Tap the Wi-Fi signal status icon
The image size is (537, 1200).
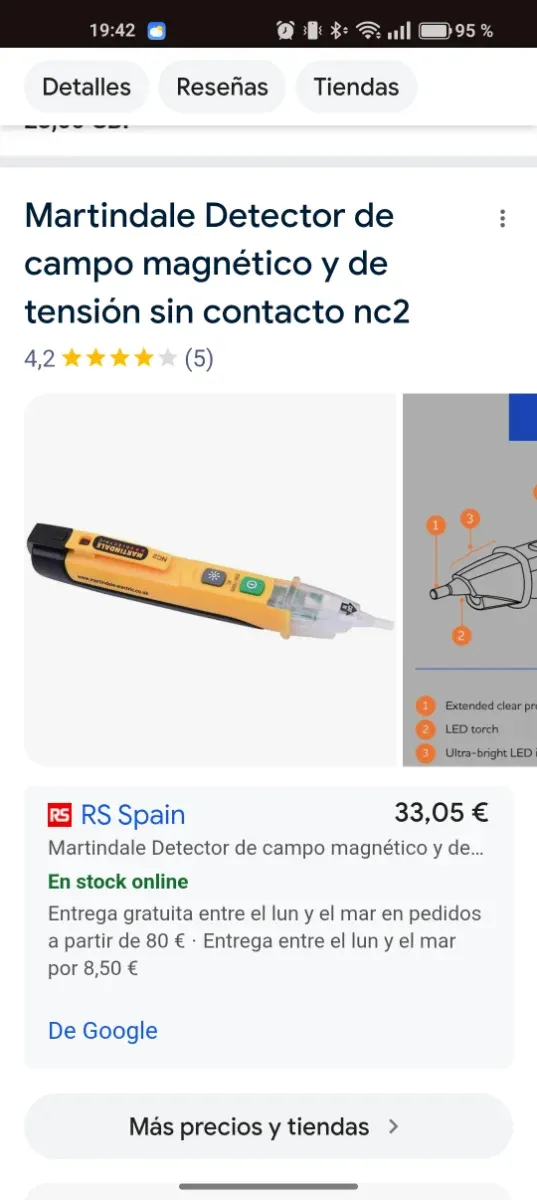pos(368,31)
